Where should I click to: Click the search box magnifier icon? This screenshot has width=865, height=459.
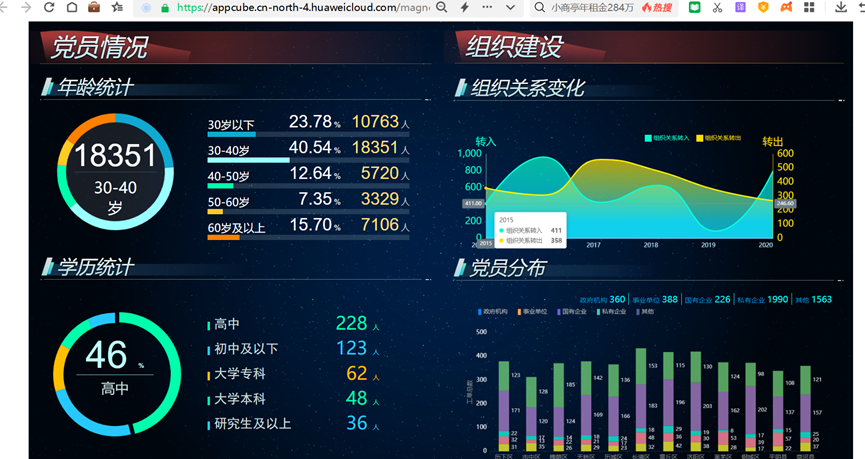pyautogui.click(x=540, y=7)
